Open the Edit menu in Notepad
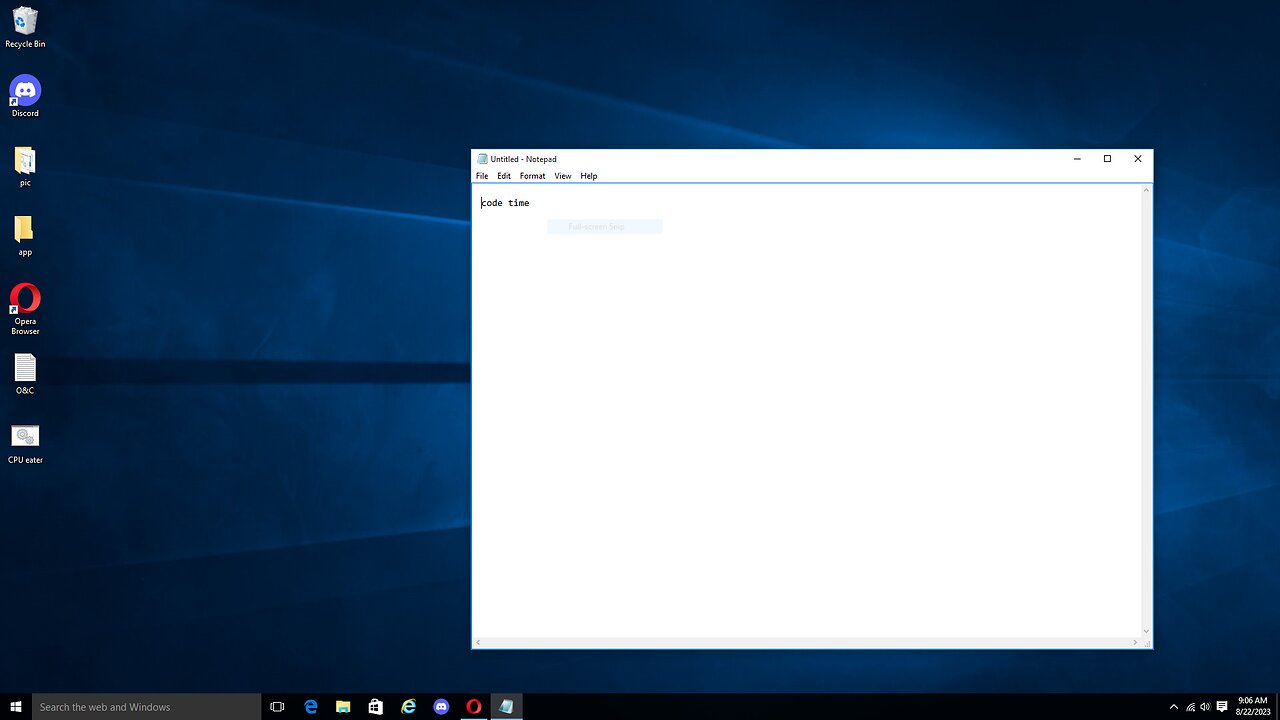 [x=504, y=176]
